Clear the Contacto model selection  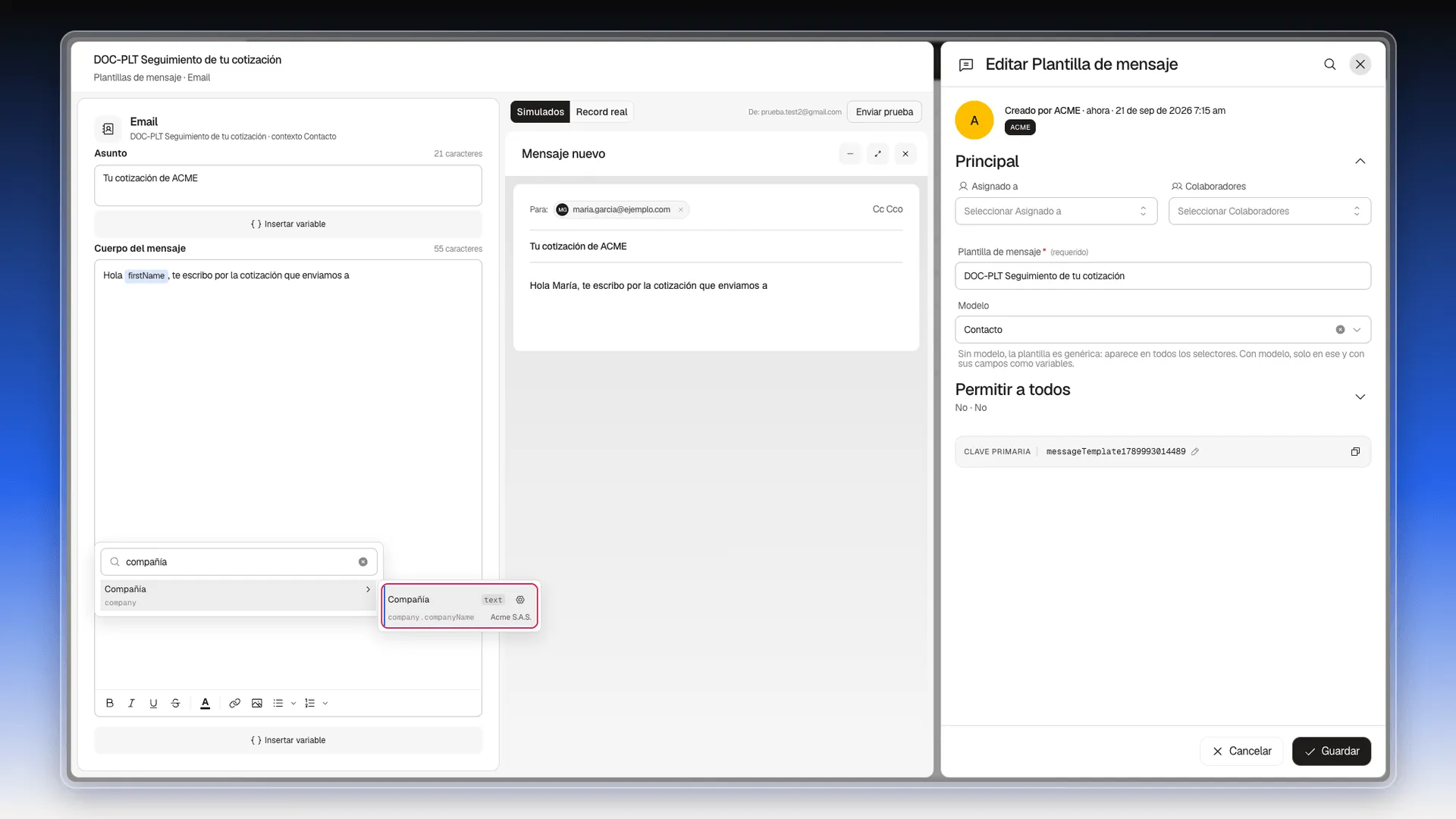1340,330
